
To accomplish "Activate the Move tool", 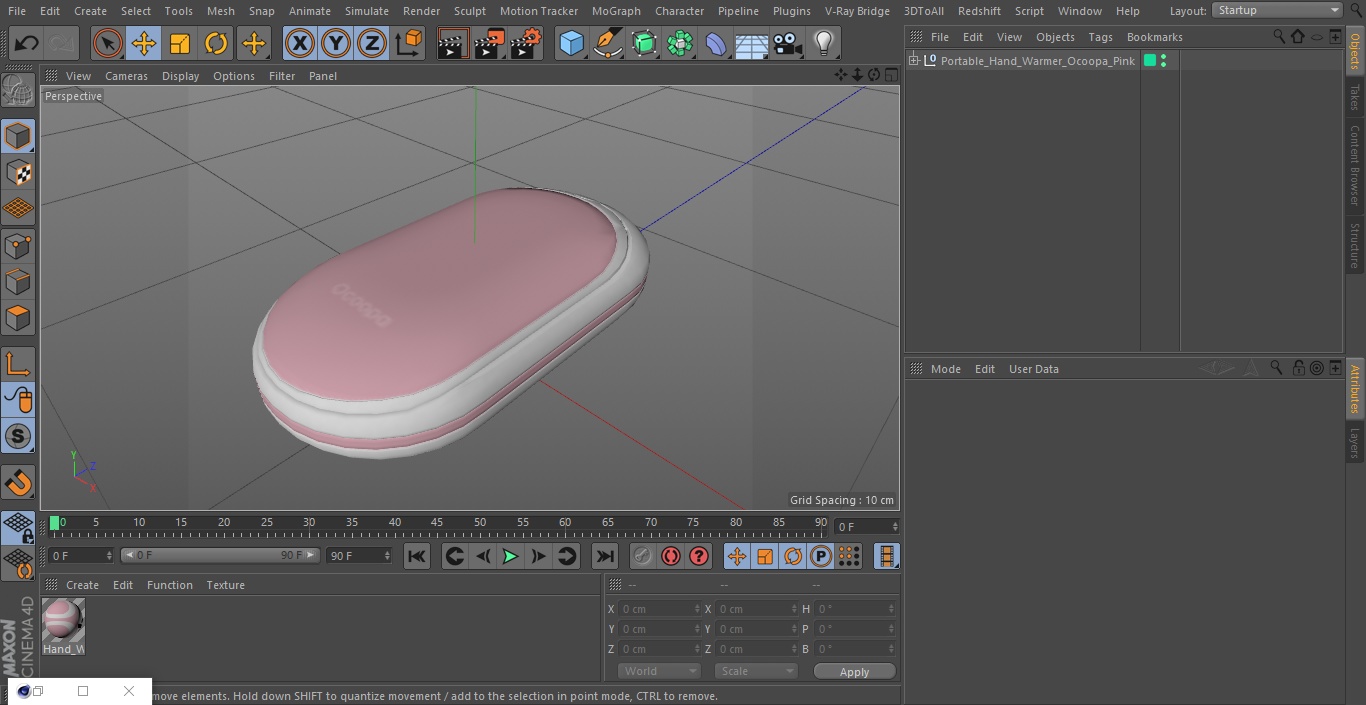I will coord(144,43).
